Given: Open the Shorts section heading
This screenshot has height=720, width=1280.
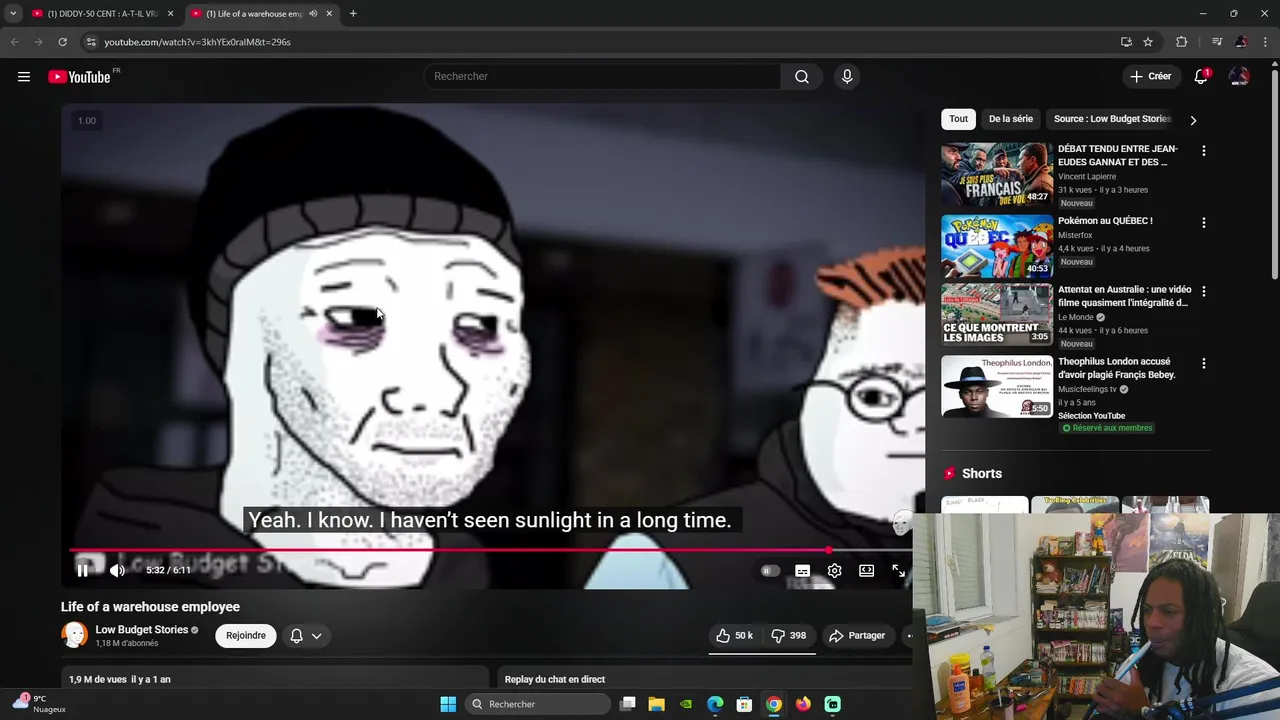Looking at the screenshot, I should click(x=982, y=473).
